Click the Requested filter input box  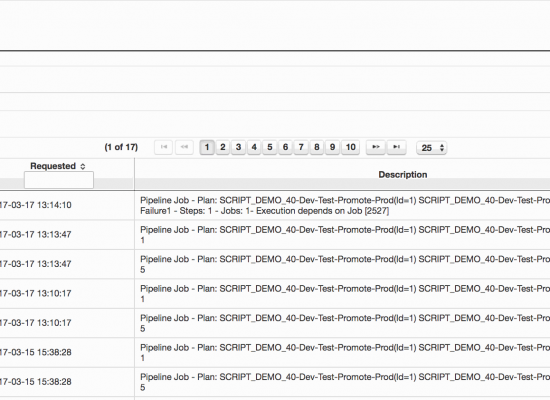[59, 180]
